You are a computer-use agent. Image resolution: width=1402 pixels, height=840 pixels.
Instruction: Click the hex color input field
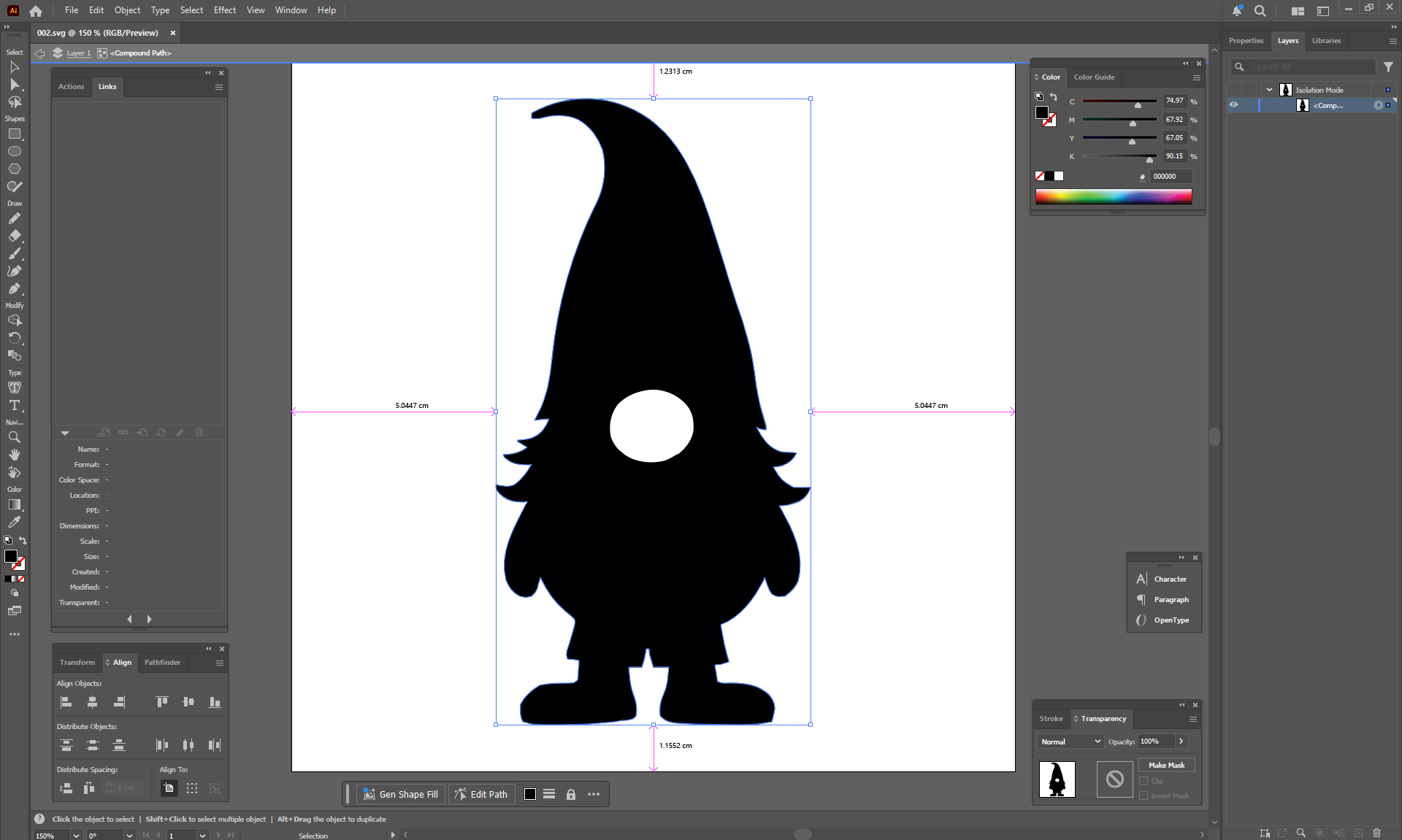pyautogui.click(x=1171, y=177)
